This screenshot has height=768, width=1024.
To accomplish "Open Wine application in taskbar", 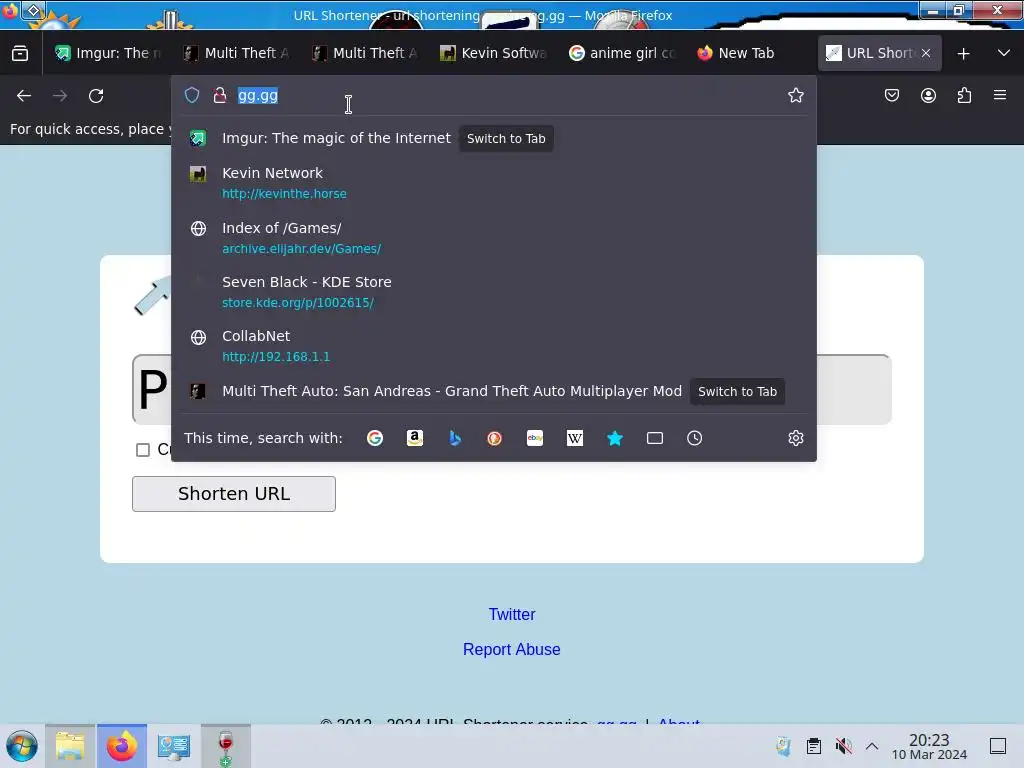I will tap(225, 746).
